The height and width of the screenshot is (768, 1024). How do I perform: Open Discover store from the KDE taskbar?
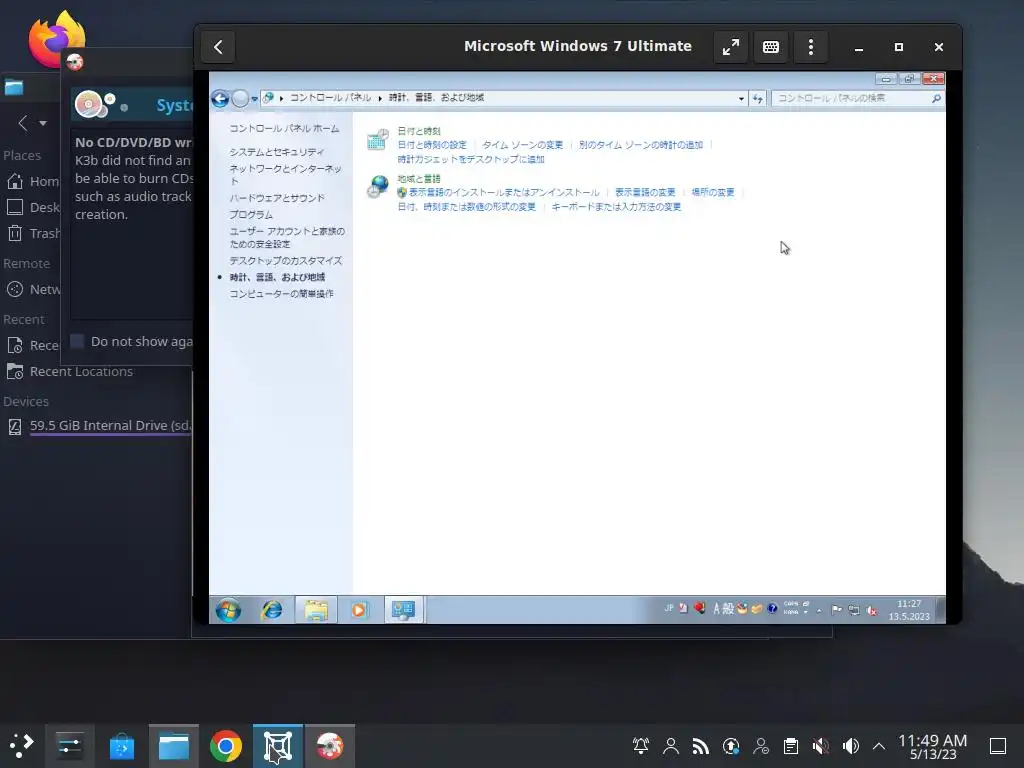121,746
